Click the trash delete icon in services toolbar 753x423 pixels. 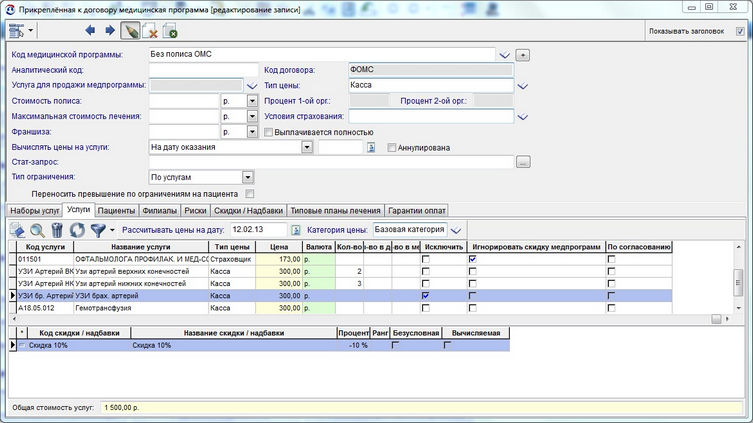(57, 230)
